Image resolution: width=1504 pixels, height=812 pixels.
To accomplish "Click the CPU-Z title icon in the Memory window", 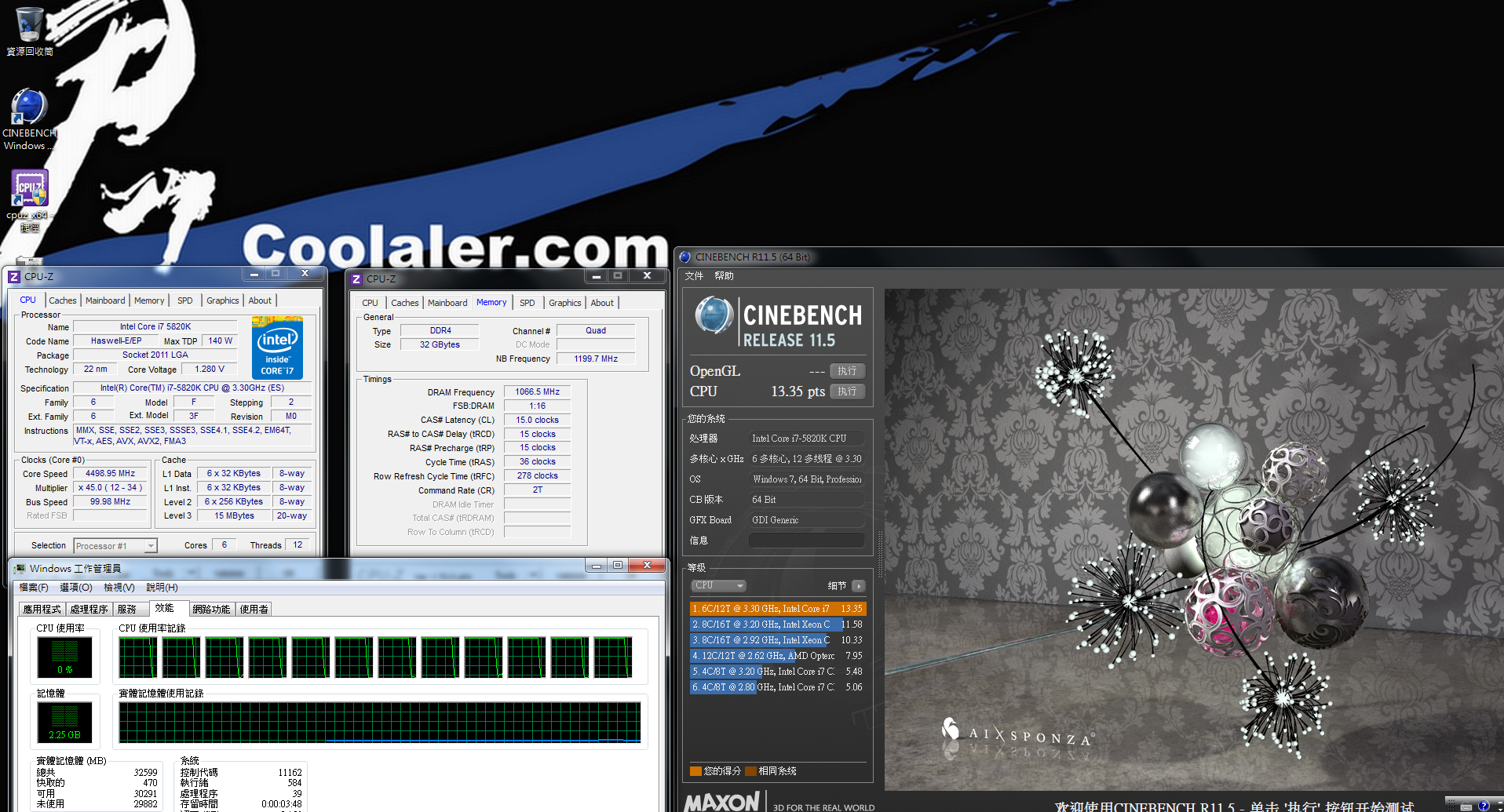I will coord(356,279).
